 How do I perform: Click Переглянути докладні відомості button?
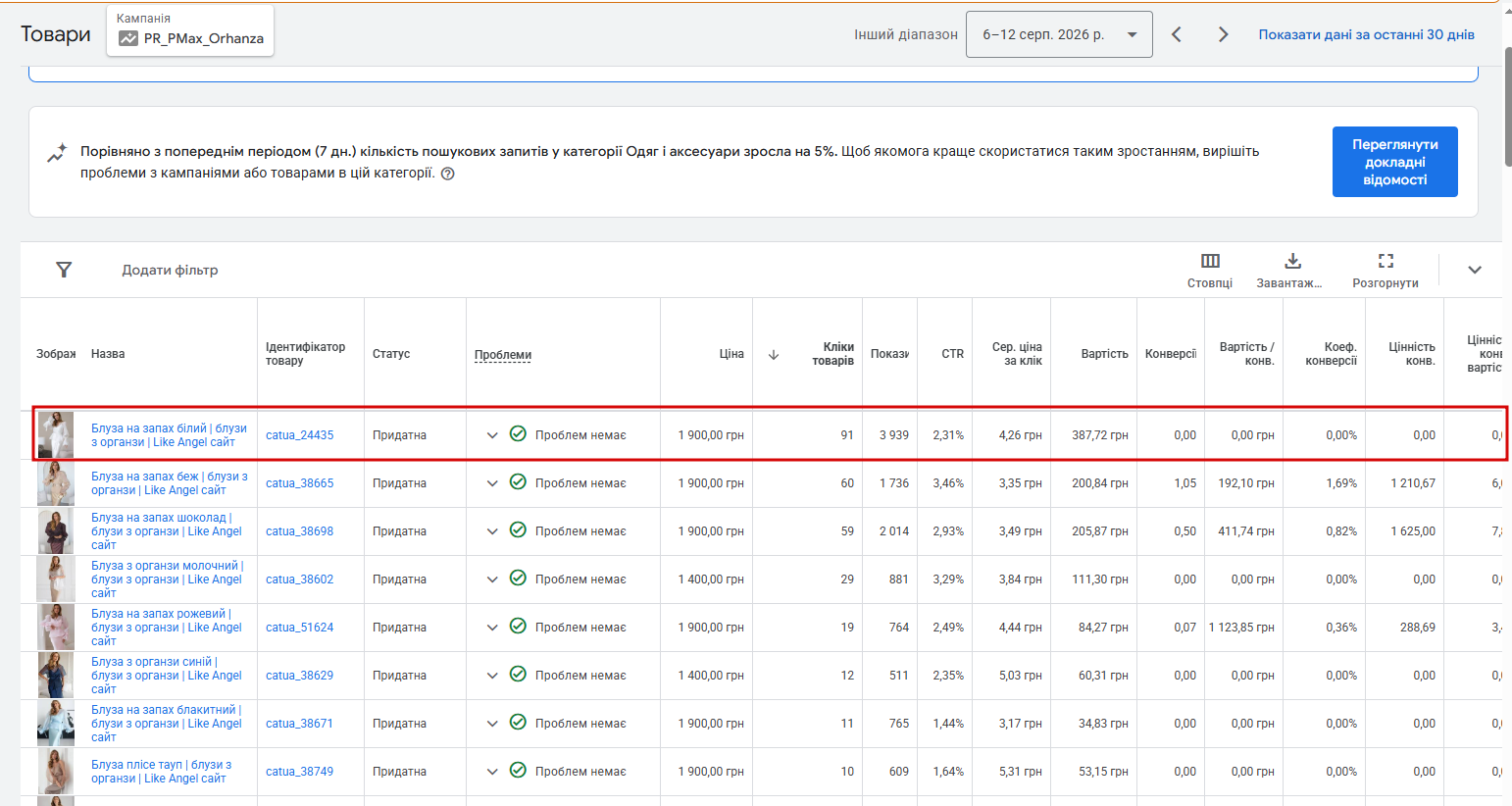pyautogui.click(x=1394, y=162)
